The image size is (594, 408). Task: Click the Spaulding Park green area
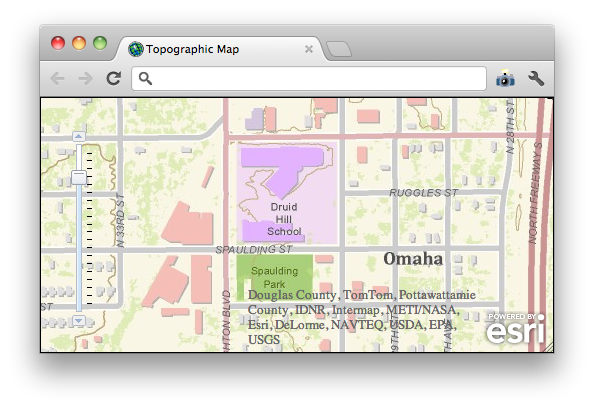(274, 277)
